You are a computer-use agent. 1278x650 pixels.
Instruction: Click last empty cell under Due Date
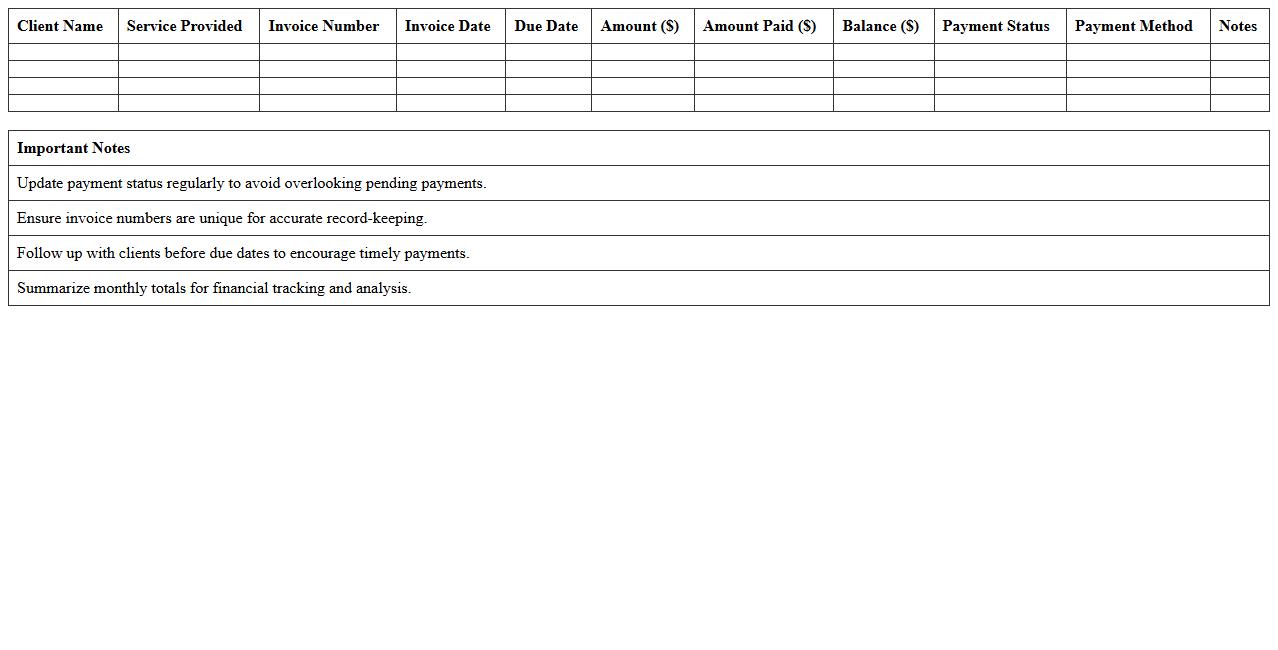coord(548,103)
